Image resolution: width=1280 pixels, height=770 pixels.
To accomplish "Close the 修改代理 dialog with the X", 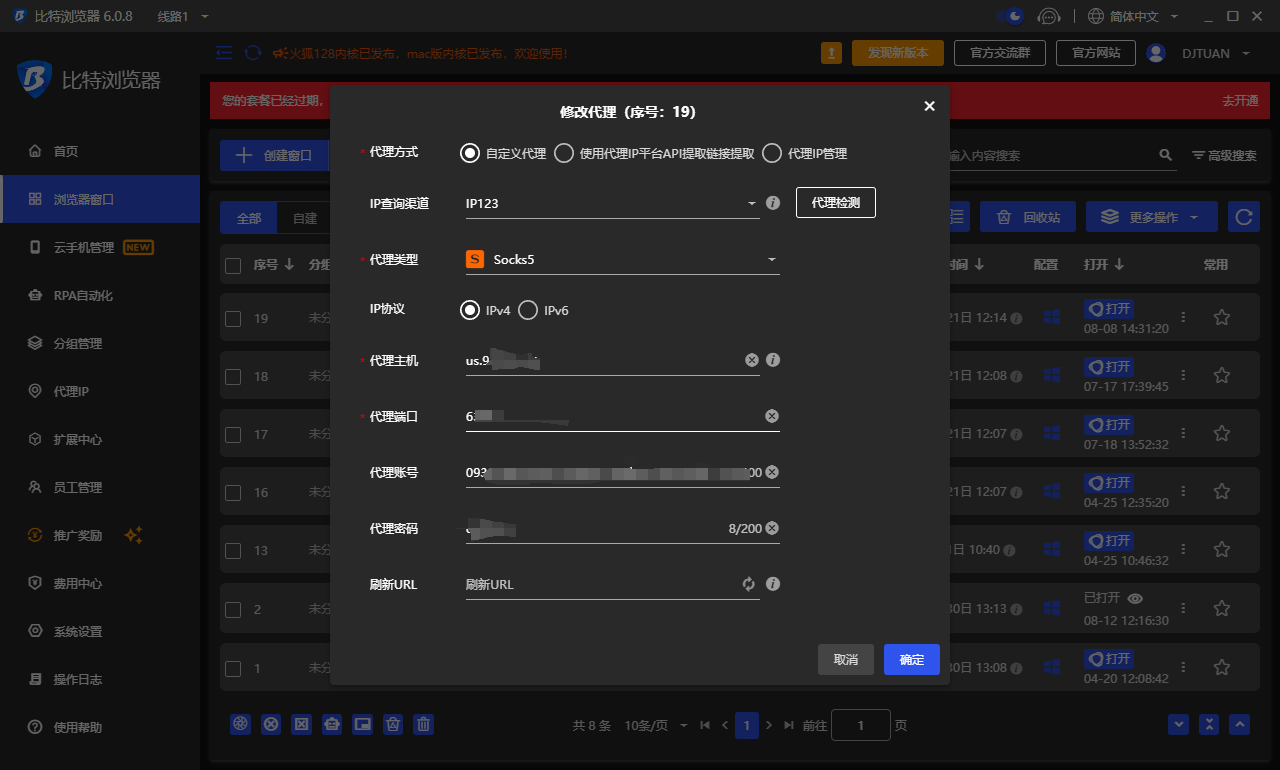I will pyautogui.click(x=929, y=106).
